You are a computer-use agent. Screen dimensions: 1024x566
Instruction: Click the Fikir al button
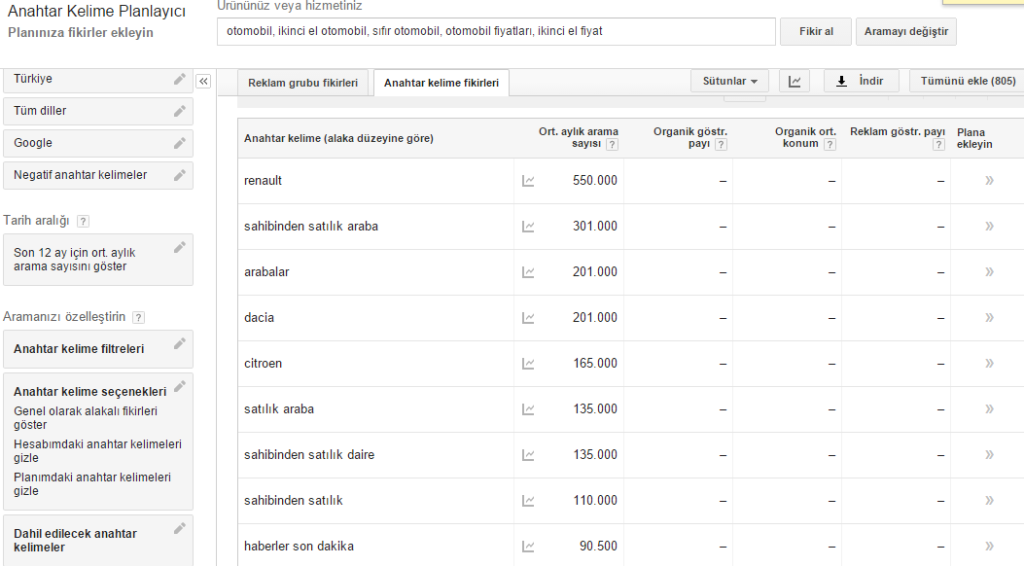coord(816,31)
